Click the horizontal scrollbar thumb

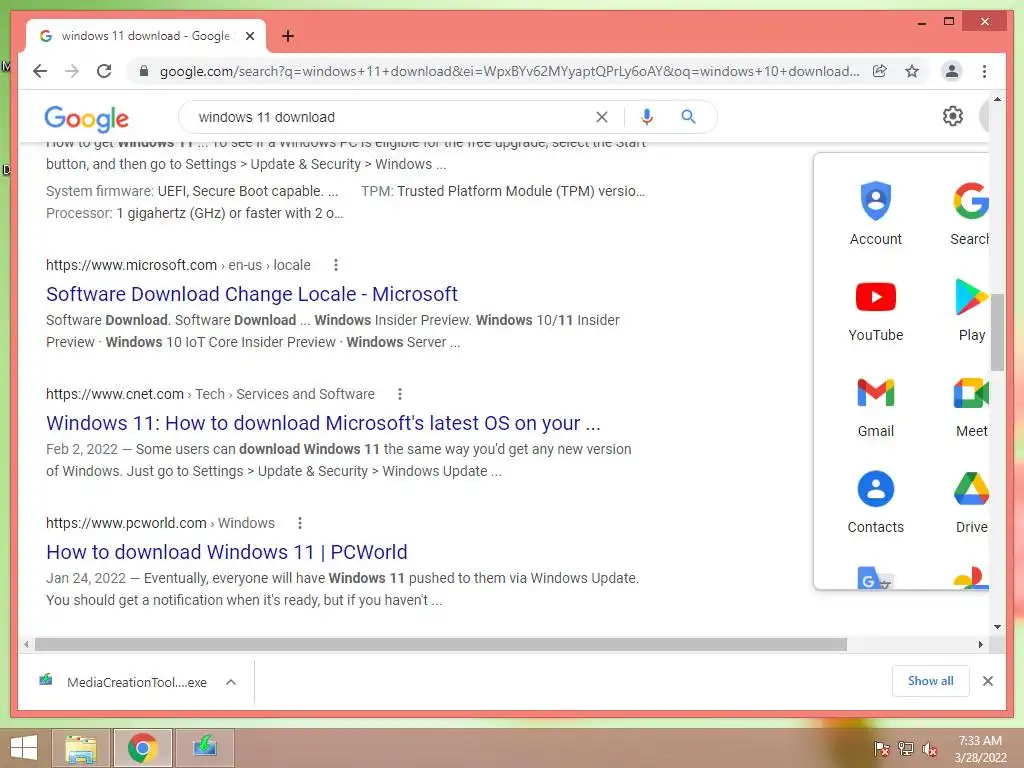[441, 645]
